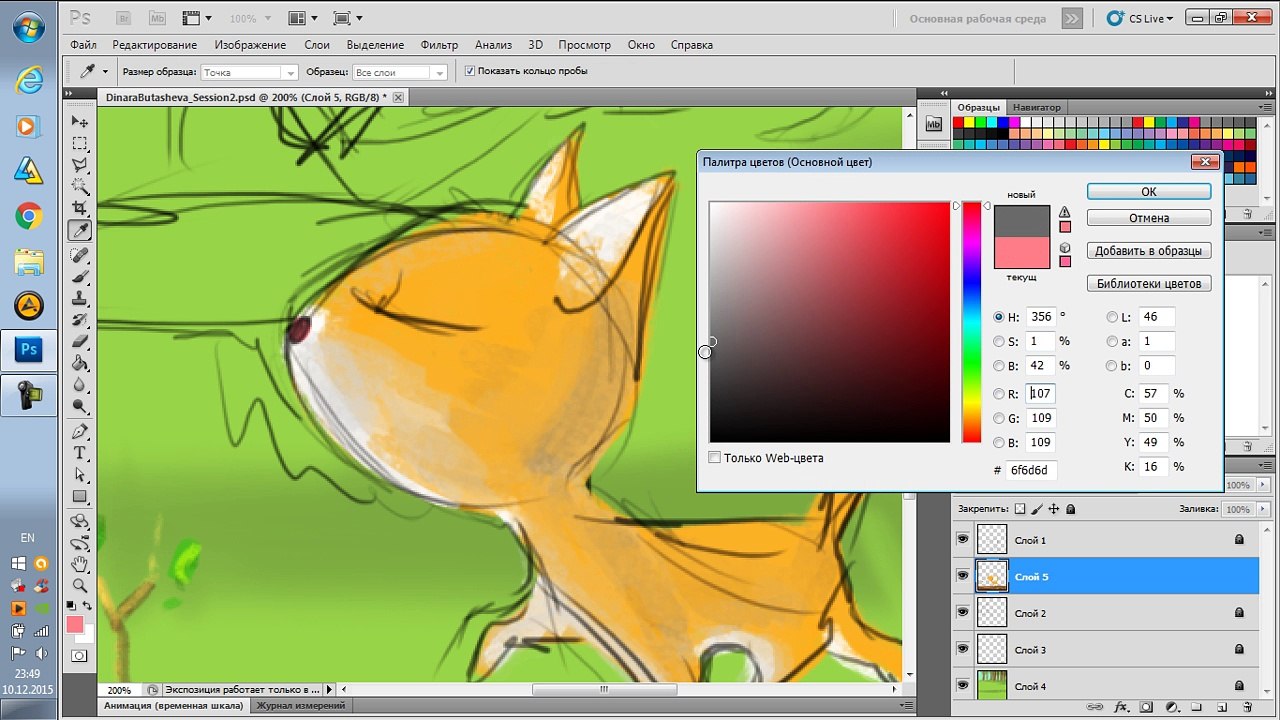Select the Healing Brush tool
The height and width of the screenshot is (720, 1280).
pyautogui.click(x=80, y=255)
